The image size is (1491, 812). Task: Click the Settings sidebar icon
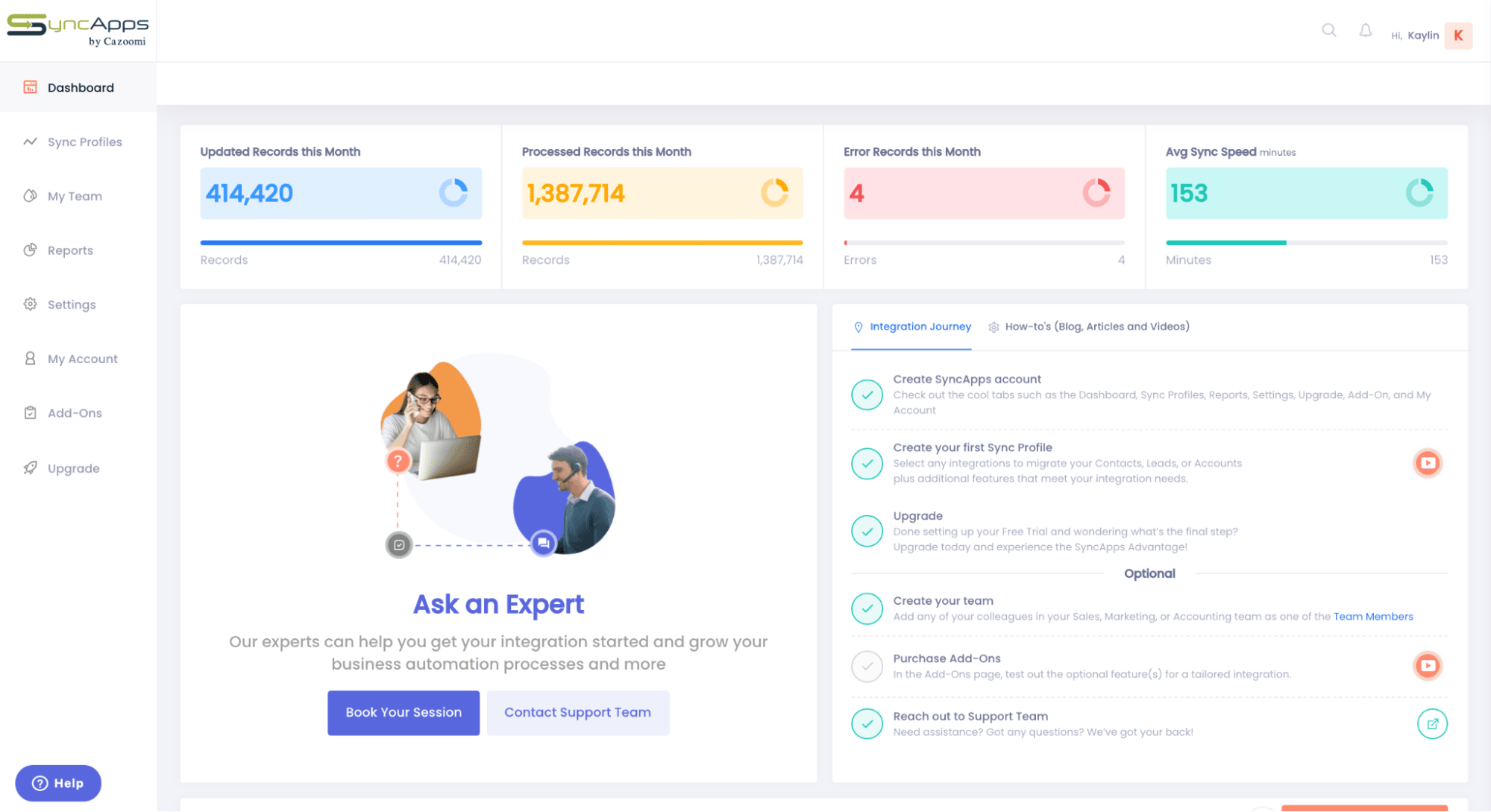(x=29, y=304)
